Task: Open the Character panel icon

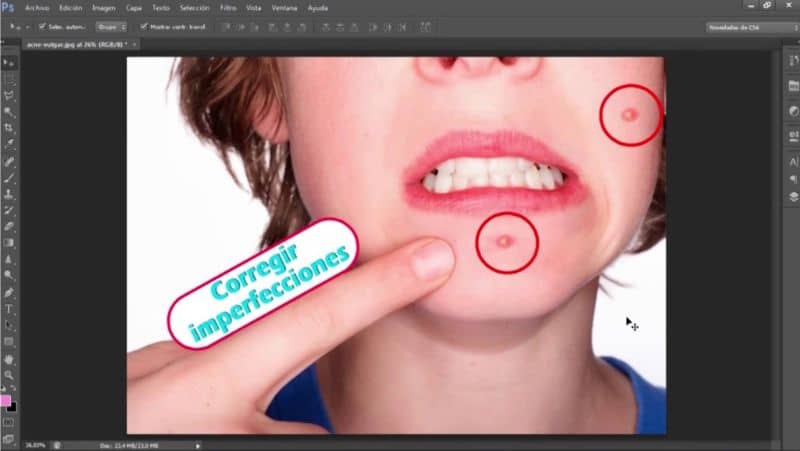Action: [793, 162]
